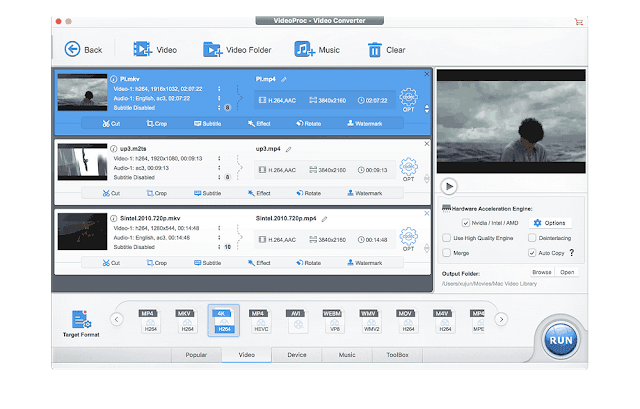Crop the up3.m2ts video

(157, 193)
